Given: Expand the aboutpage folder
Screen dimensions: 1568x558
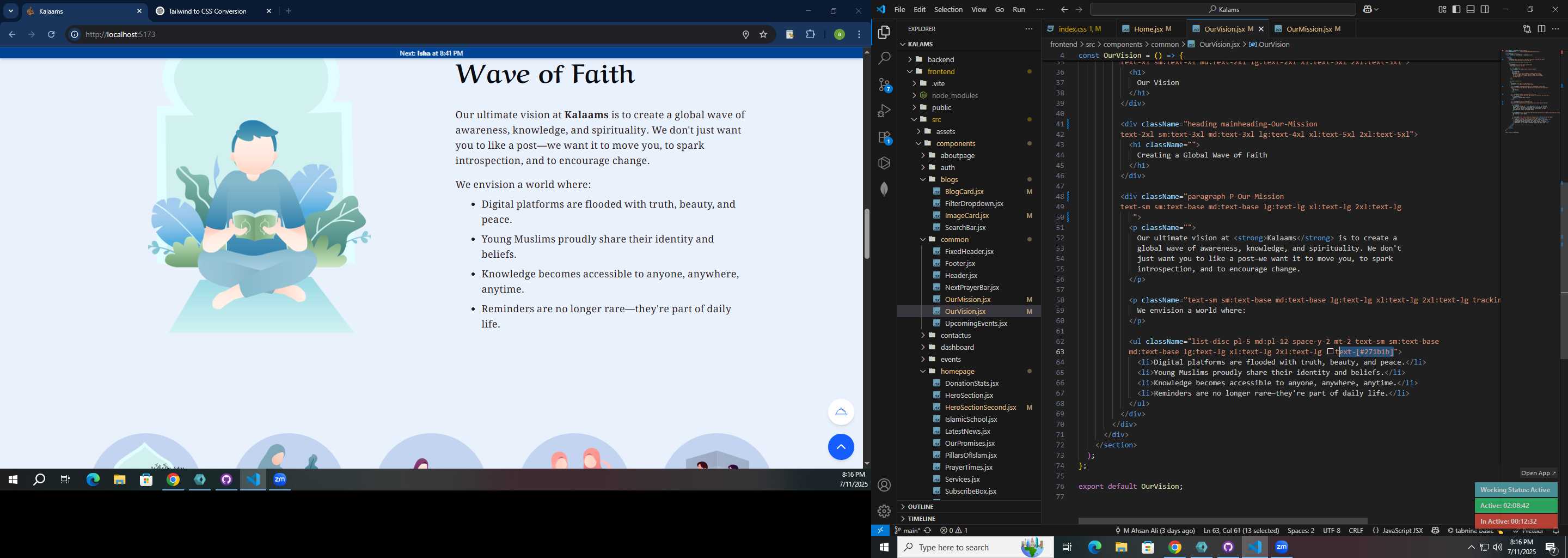Looking at the screenshot, I should click(968, 155).
